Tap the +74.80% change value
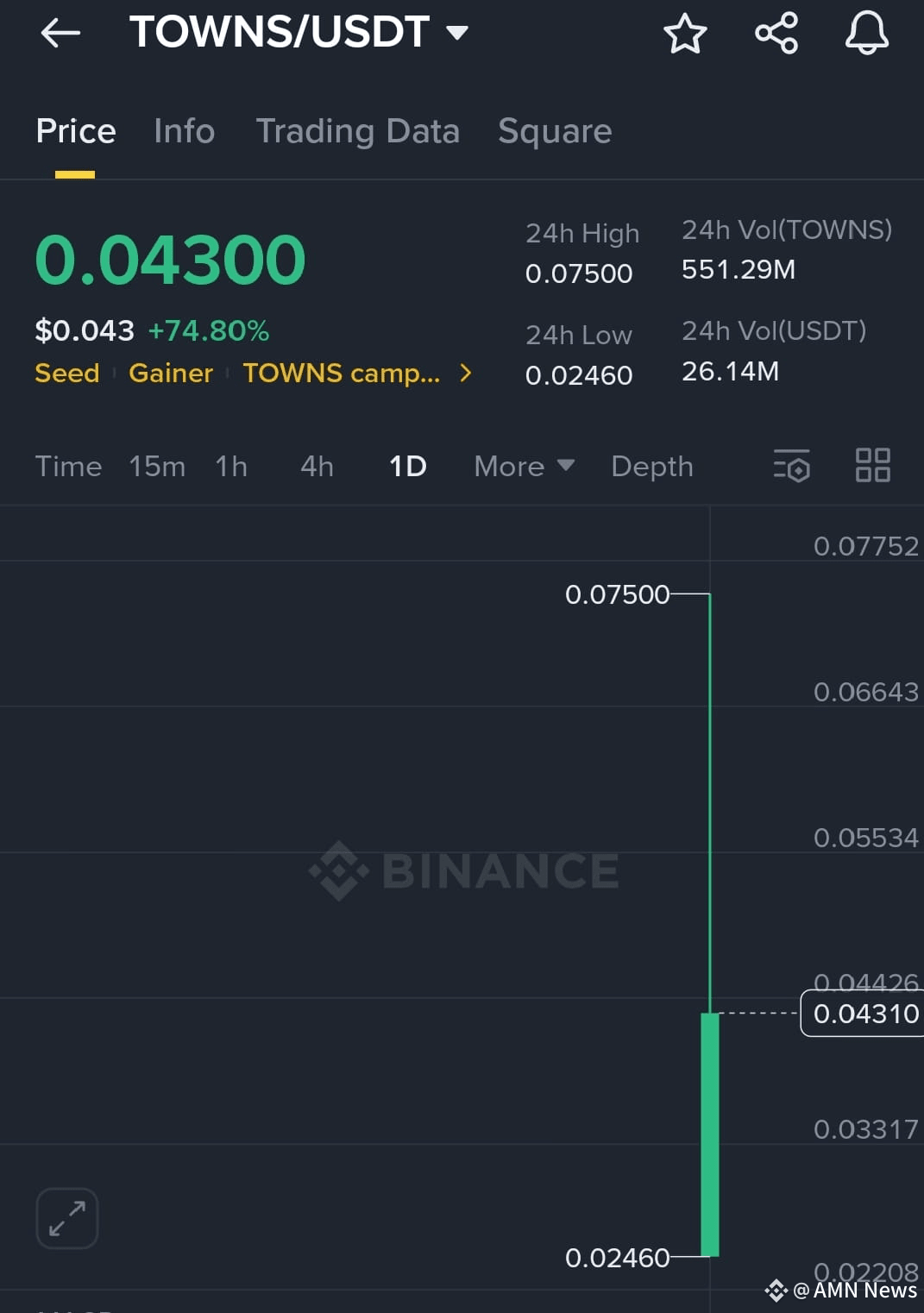 click(209, 330)
